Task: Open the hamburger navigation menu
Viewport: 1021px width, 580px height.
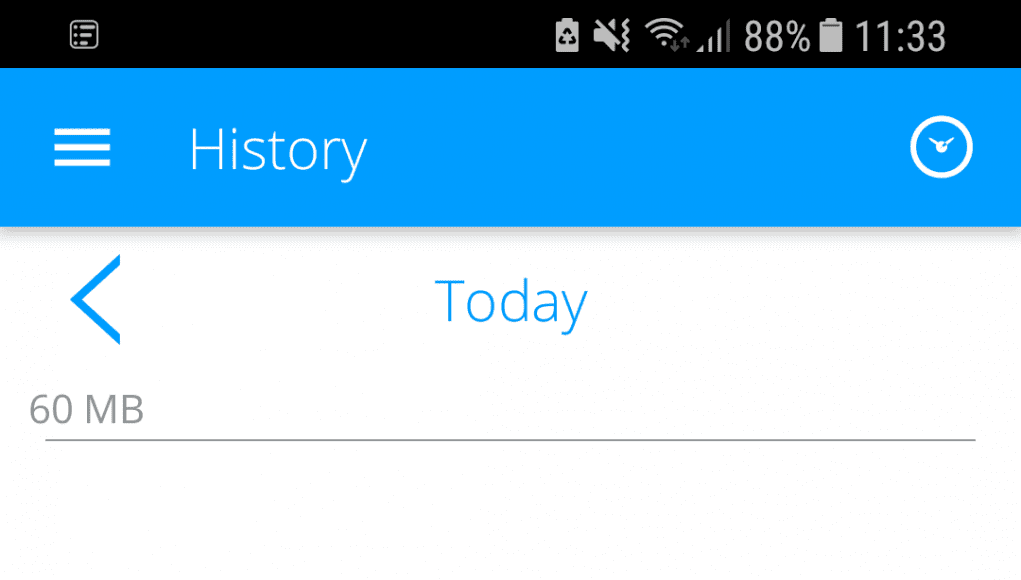Action: tap(82, 147)
